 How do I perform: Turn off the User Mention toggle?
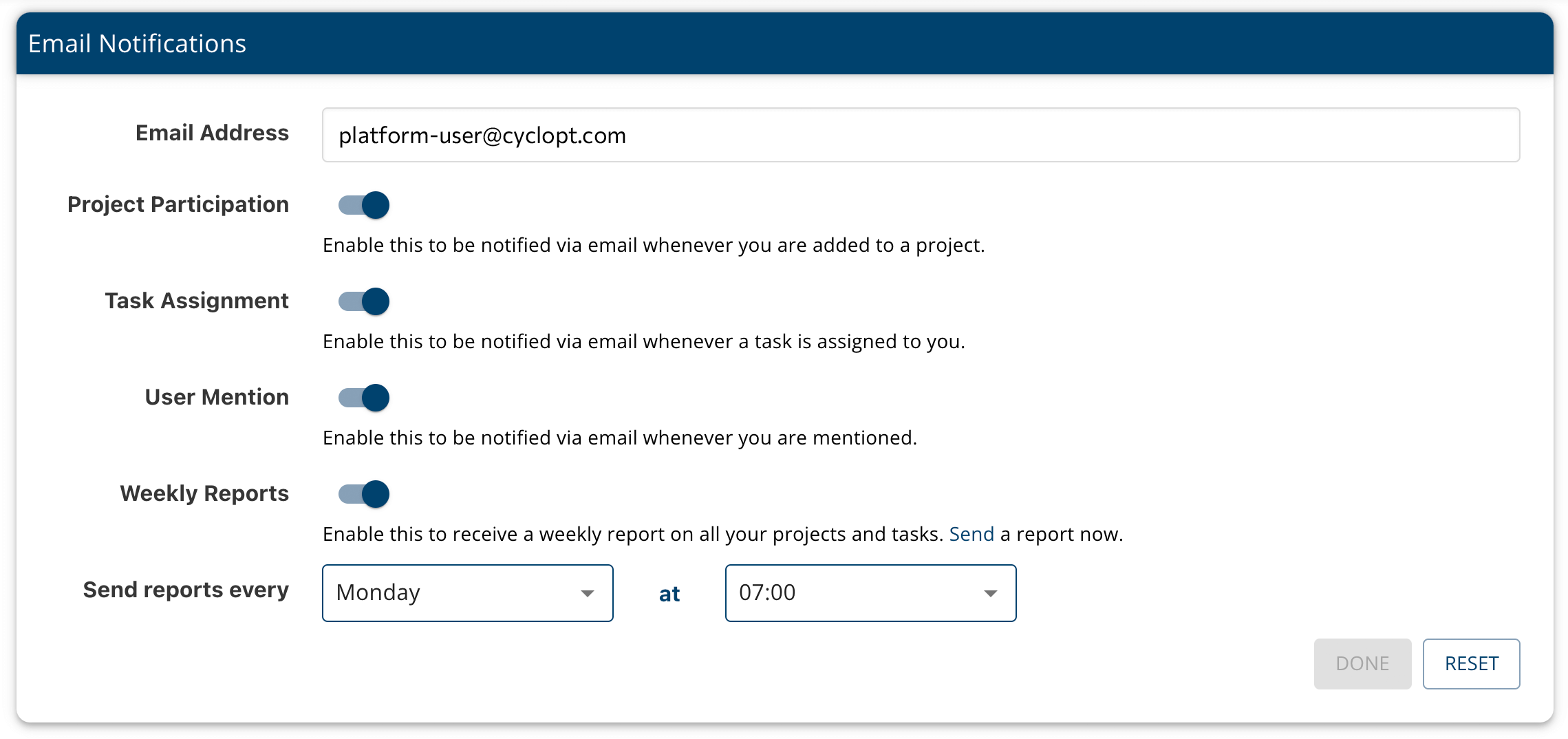pyautogui.click(x=364, y=398)
